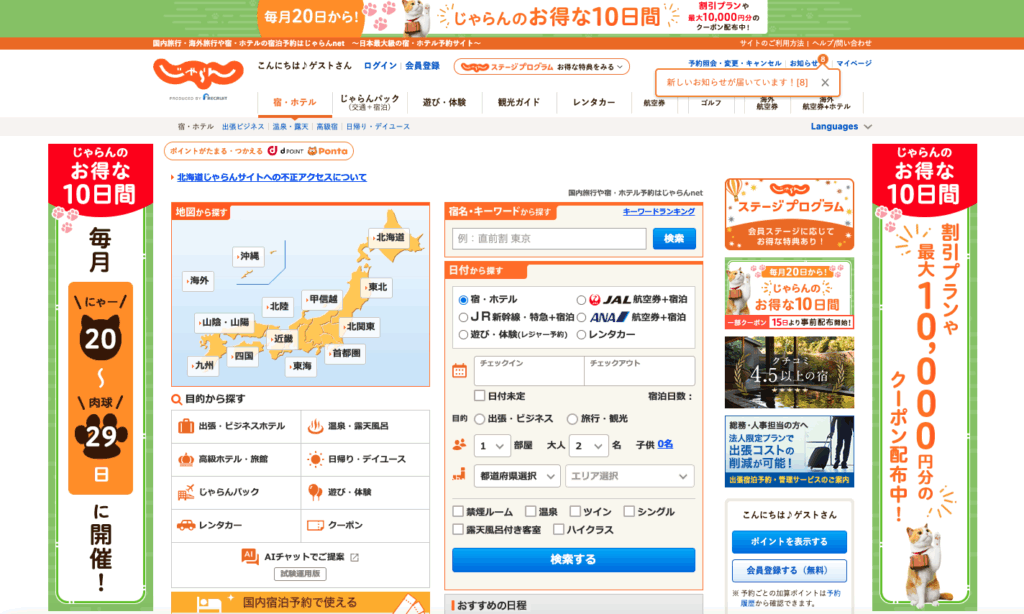Check the シングル checkbox
The width and height of the screenshot is (1024, 614).
pos(628,511)
